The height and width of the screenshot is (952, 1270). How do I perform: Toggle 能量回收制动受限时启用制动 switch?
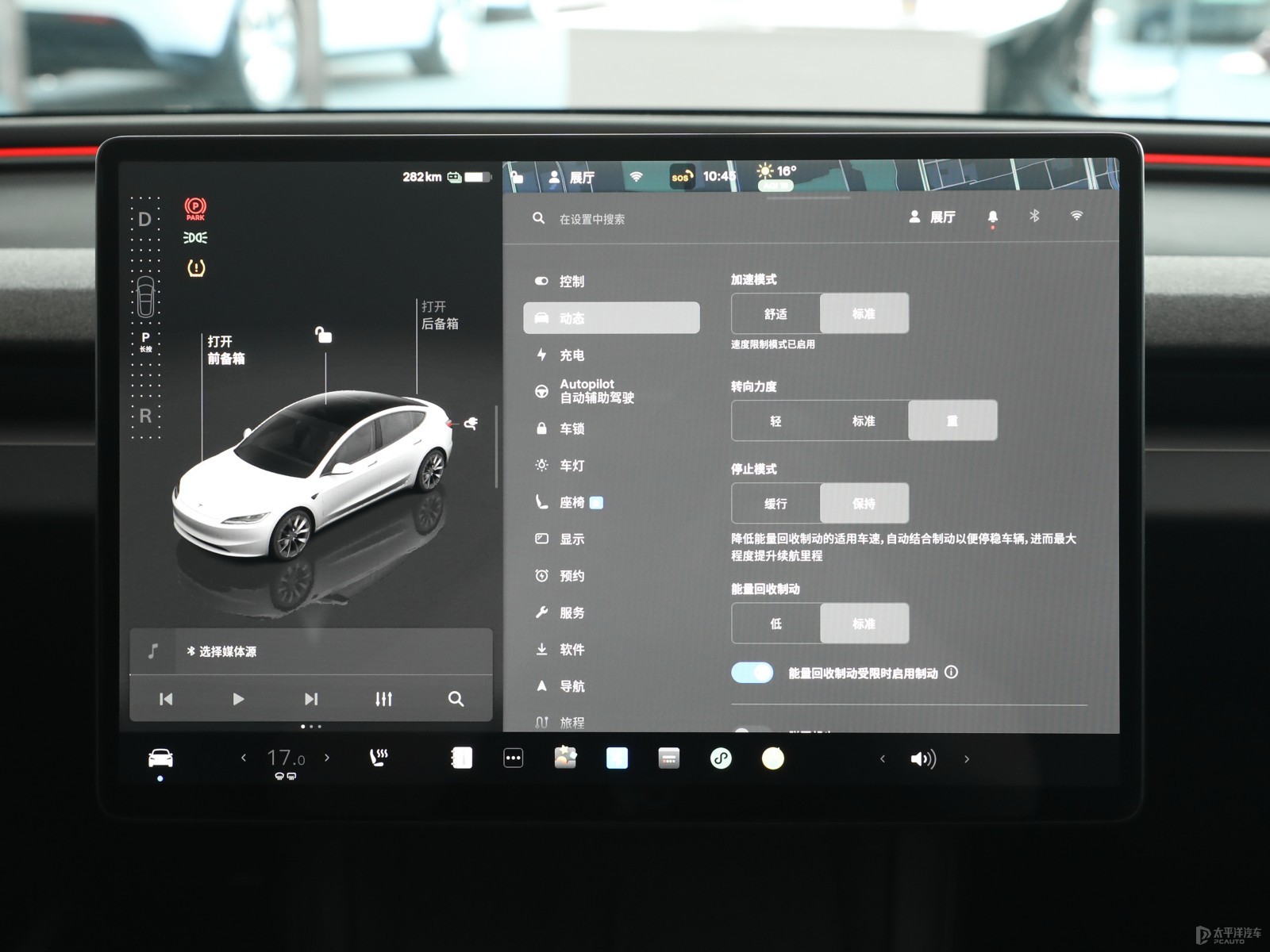point(752,673)
